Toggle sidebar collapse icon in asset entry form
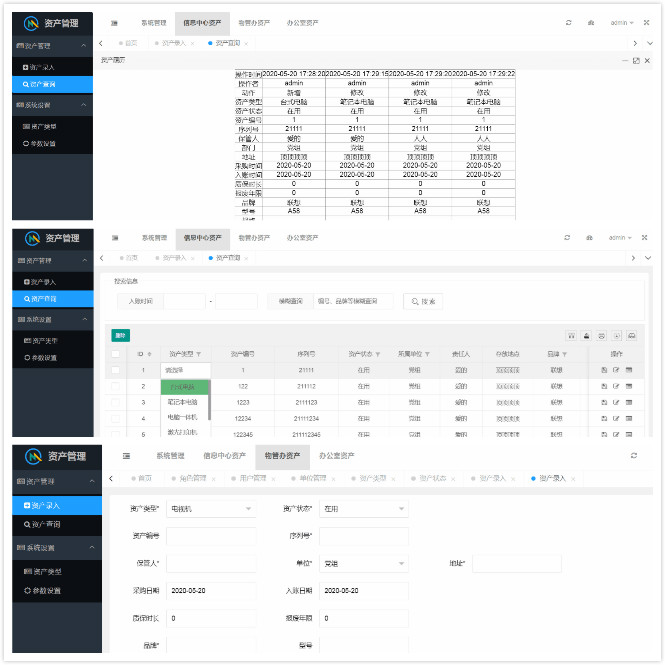The width and height of the screenshot is (665, 665). [x=126, y=455]
